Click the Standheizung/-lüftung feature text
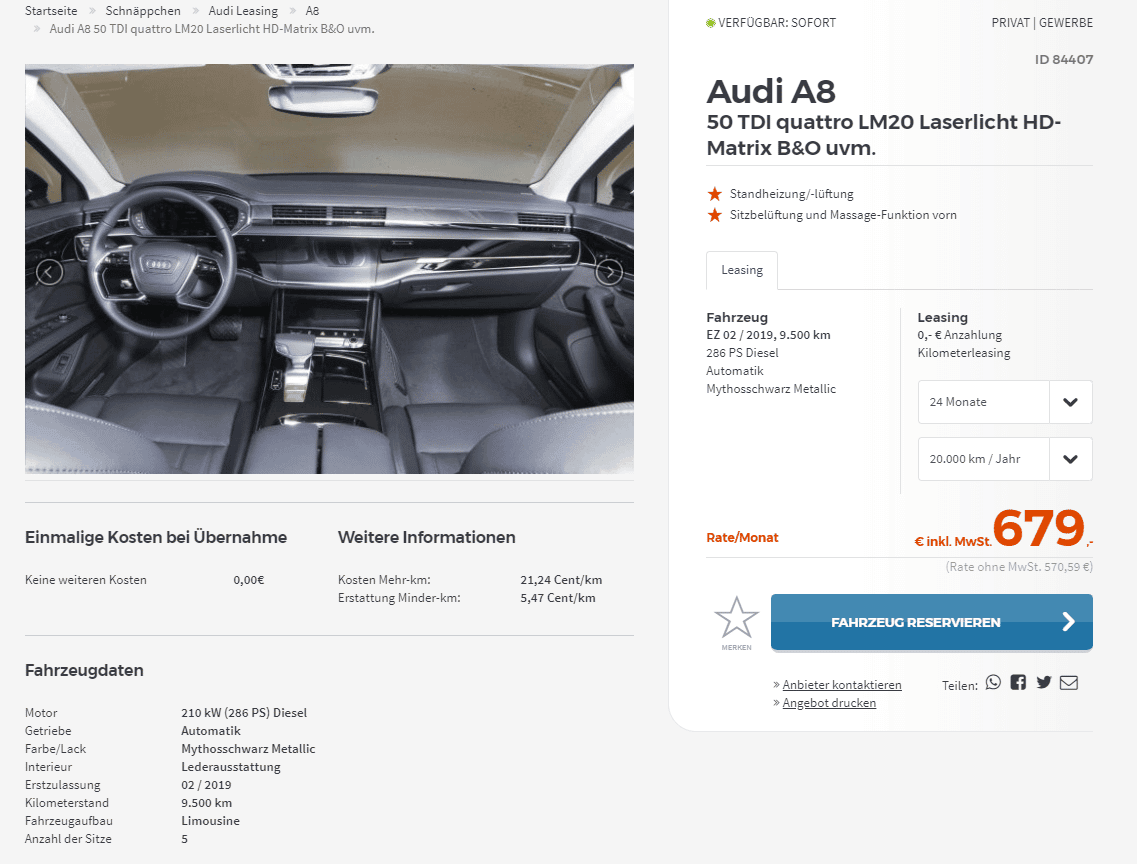1137x864 pixels. [791, 194]
